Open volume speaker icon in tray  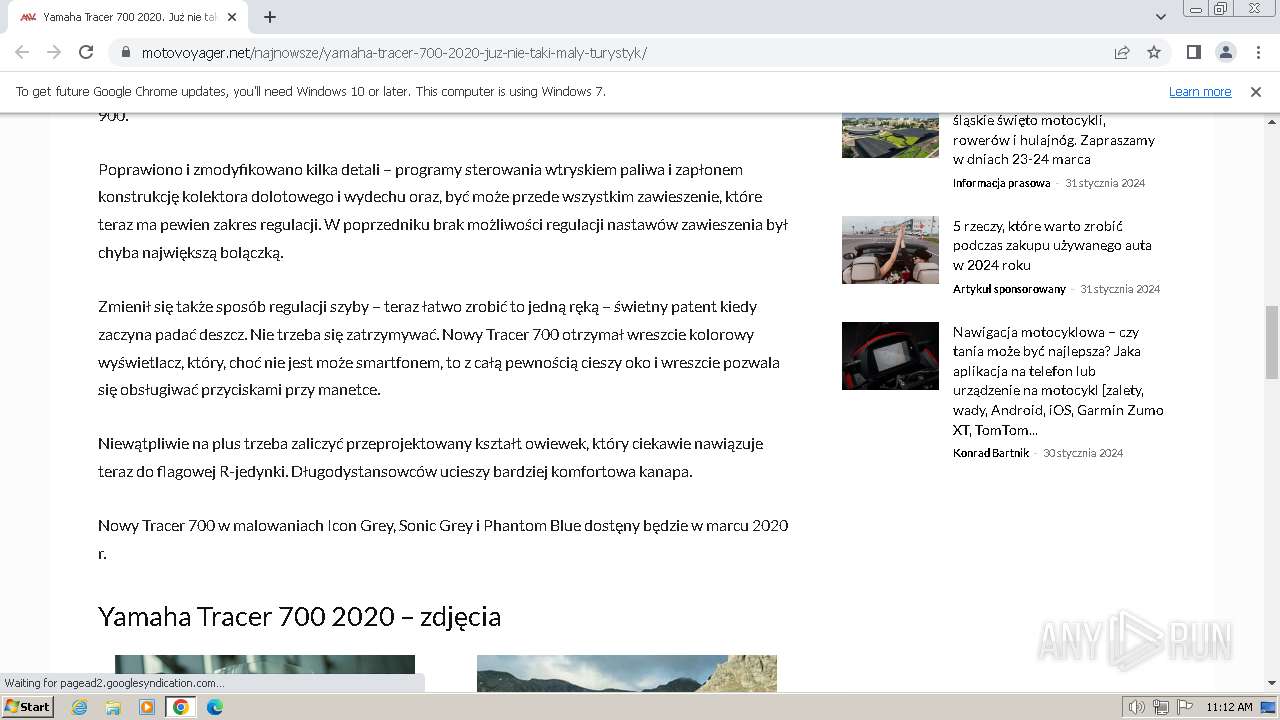[x=1137, y=707]
